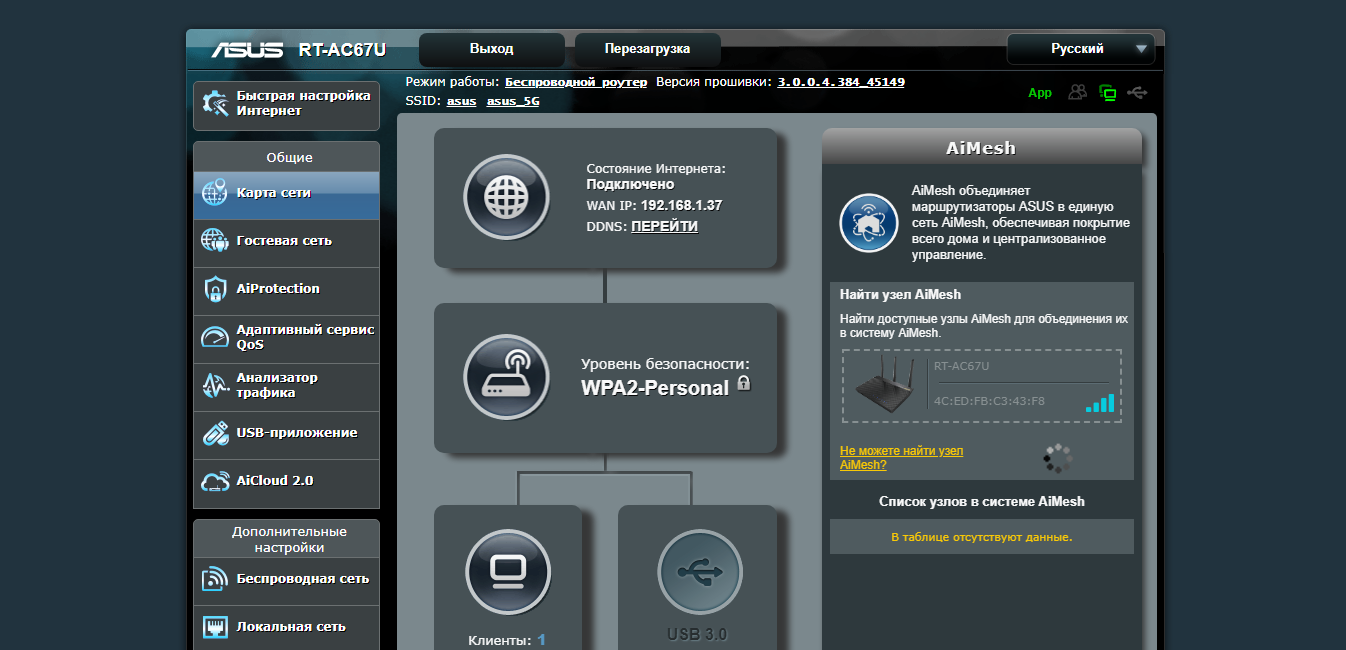Click the Выход logout button

click(x=492, y=49)
